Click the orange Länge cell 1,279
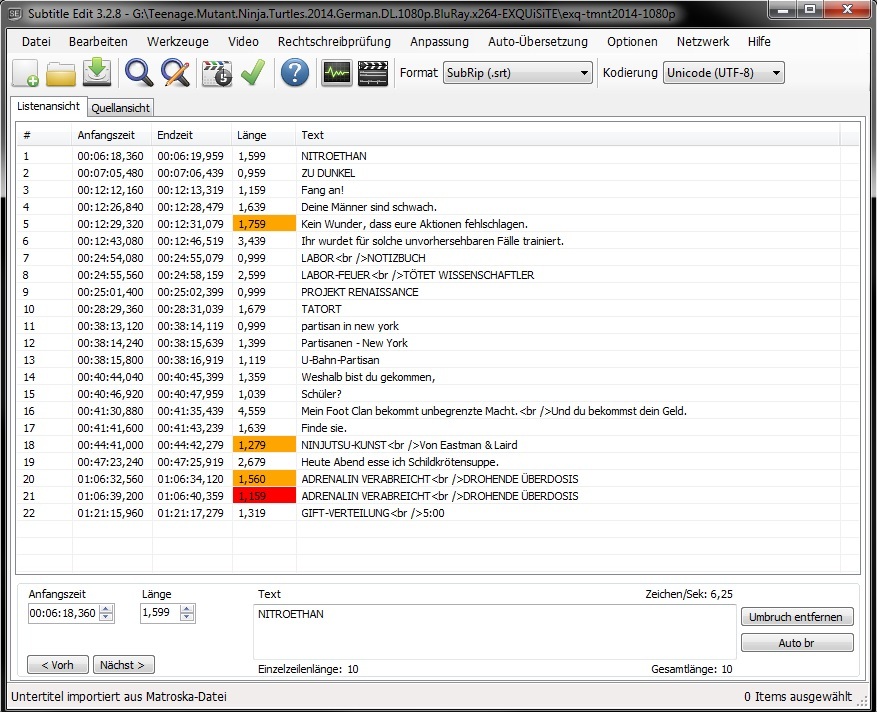877x712 pixels. tap(264, 445)
